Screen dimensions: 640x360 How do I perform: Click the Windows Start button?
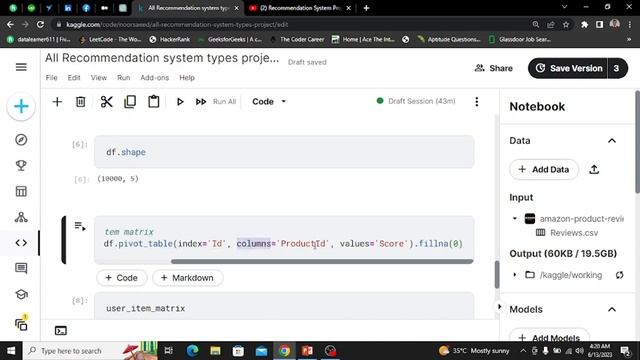tap(11, 351)
